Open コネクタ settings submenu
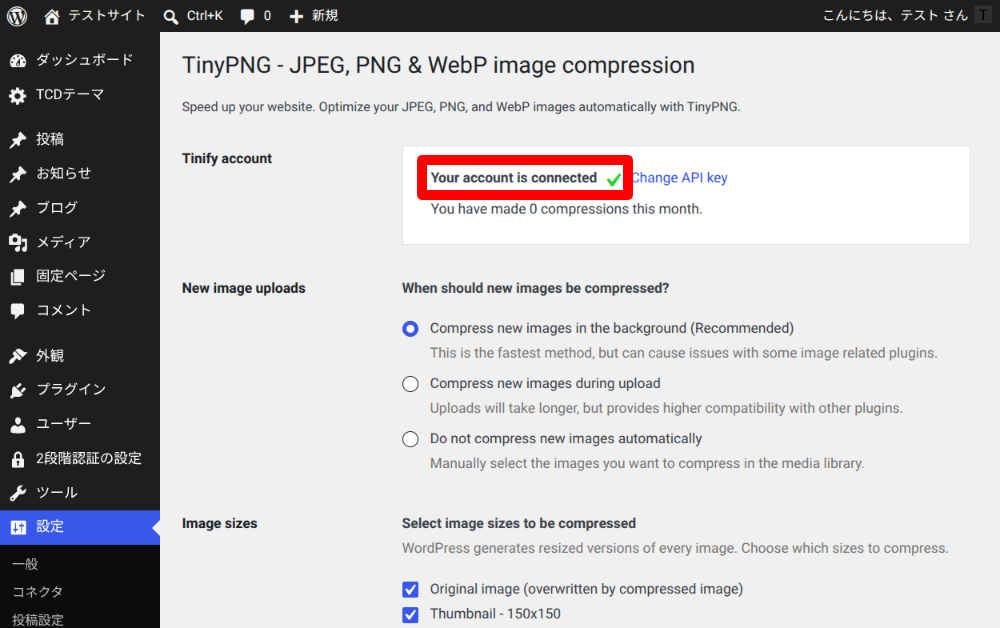Image resolution: width=1000 pixels, height=628 pixels. point(38,592)
